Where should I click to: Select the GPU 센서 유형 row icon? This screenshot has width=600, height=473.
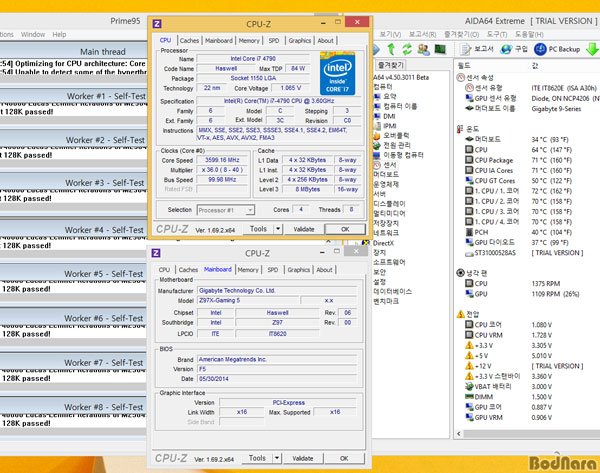point(470,98)
